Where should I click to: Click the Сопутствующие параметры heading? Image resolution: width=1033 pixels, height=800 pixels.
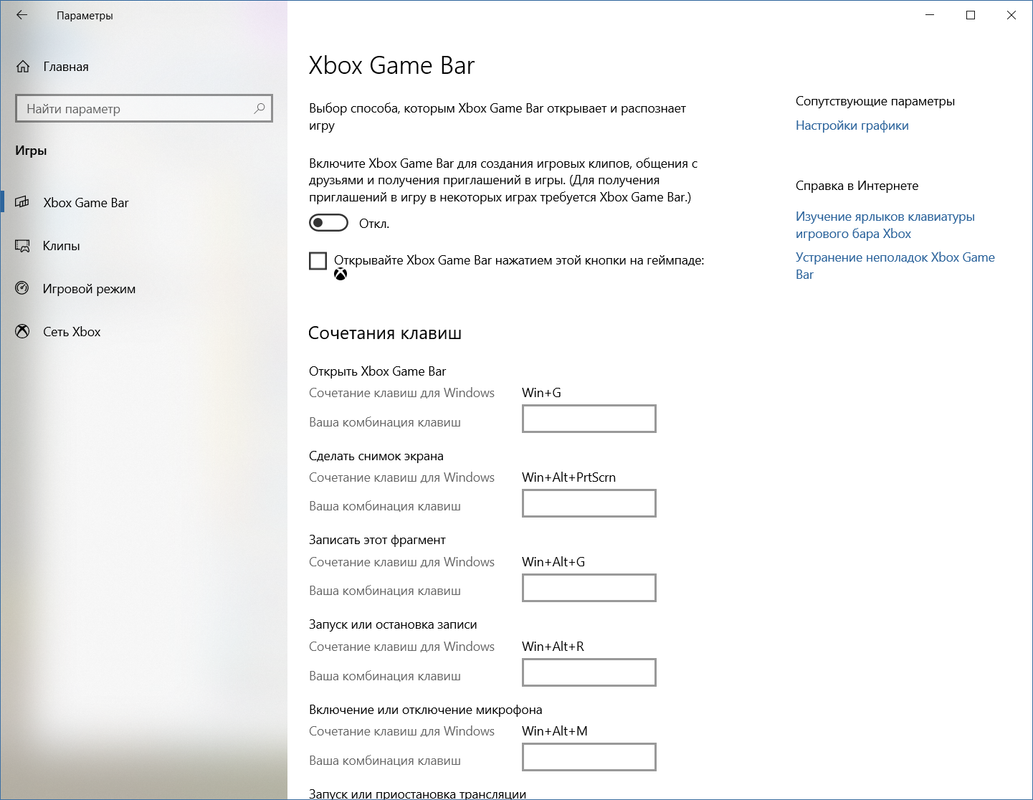(x=875, y=101)
